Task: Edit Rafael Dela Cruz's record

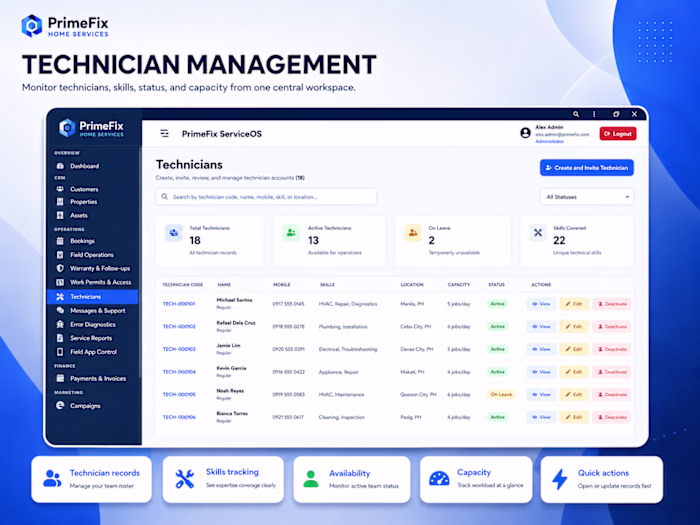Action: (x=574, y=326)
